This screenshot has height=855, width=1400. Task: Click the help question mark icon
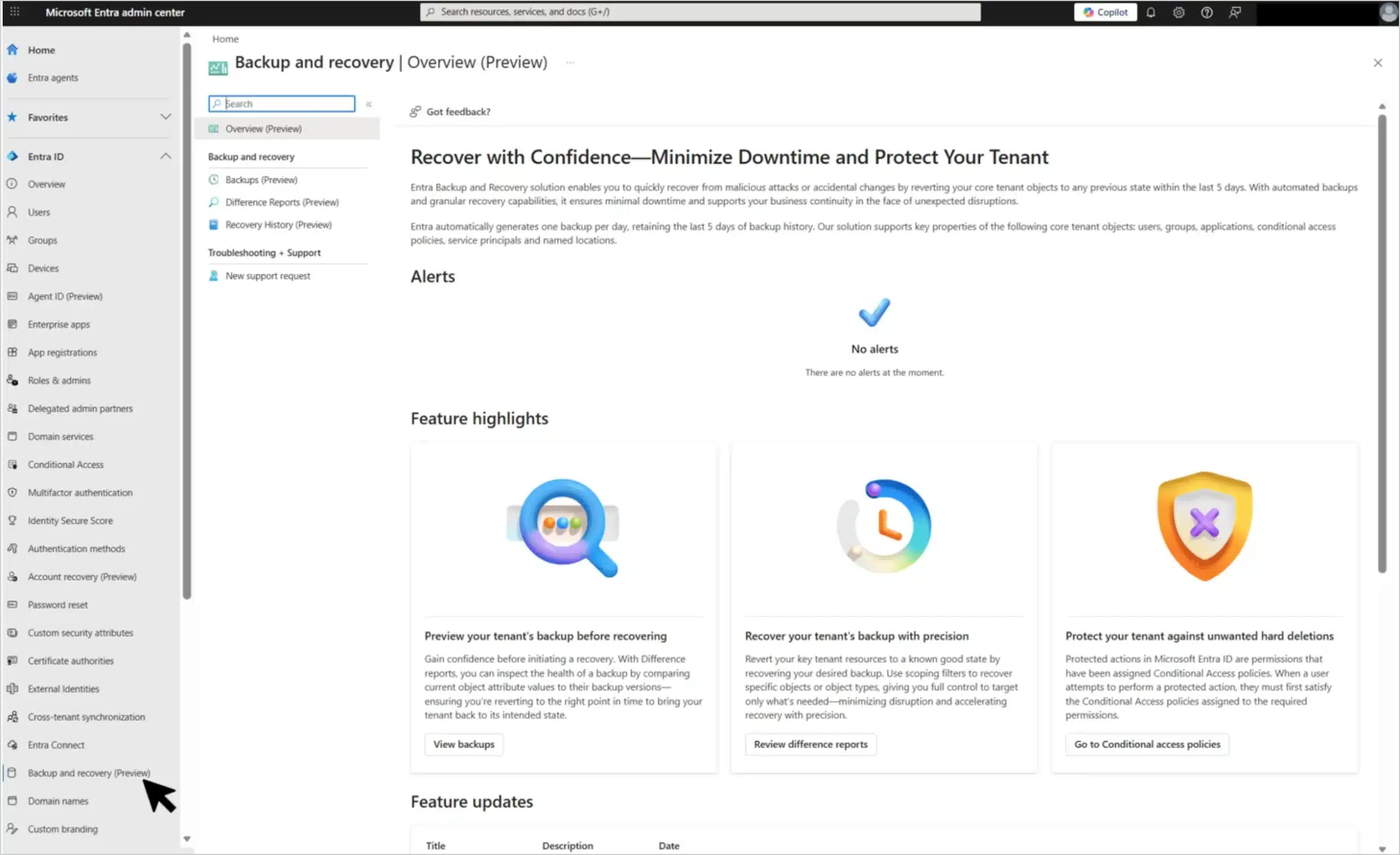point(1206,12)
